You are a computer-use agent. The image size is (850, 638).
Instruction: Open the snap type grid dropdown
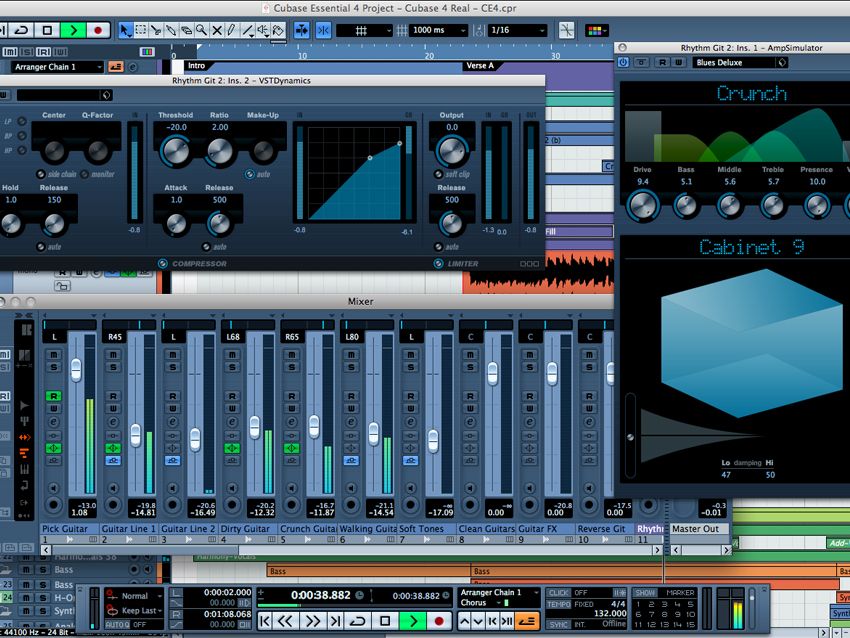coord(364,30)
